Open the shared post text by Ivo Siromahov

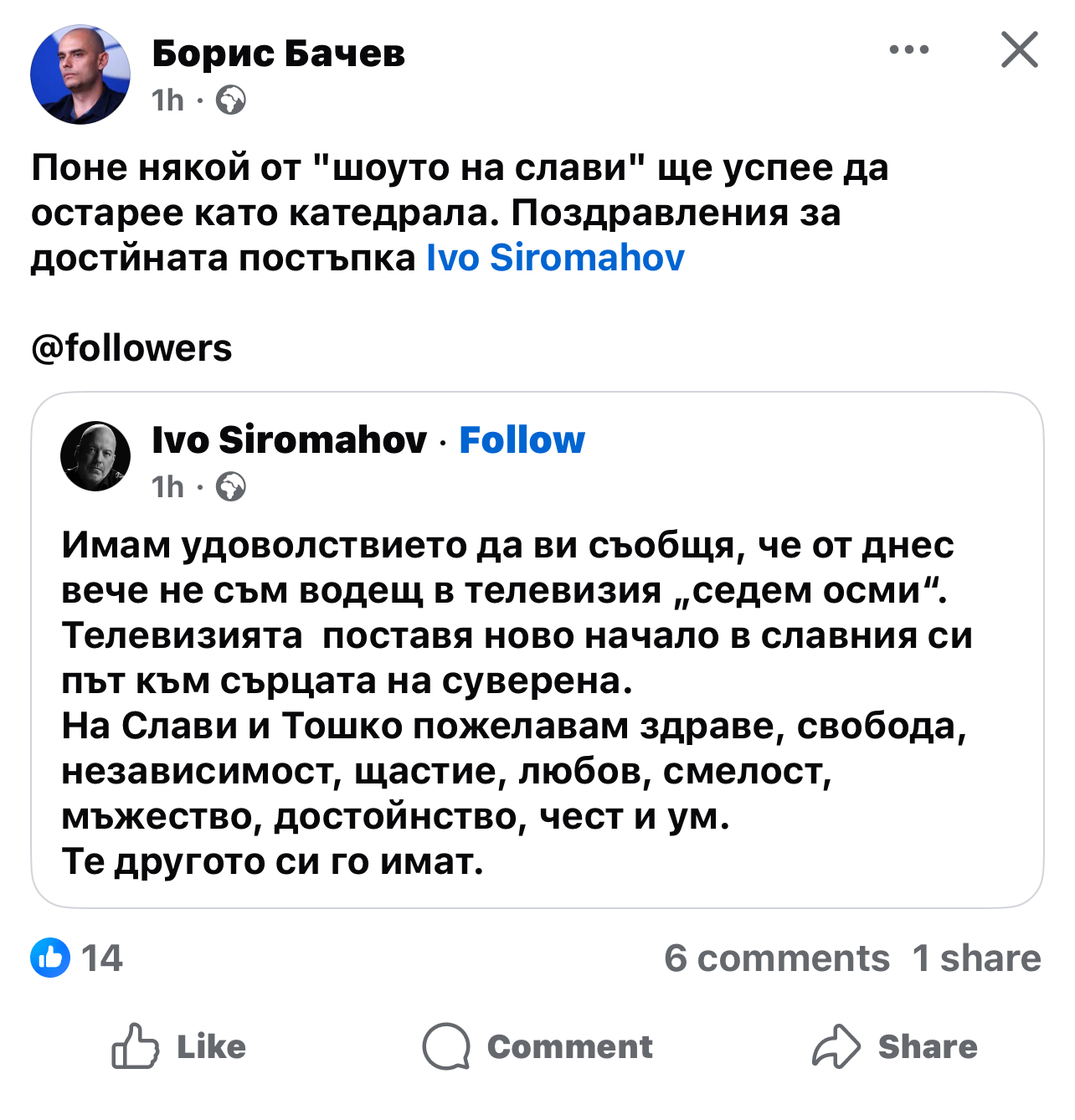[x=518, y=703]
